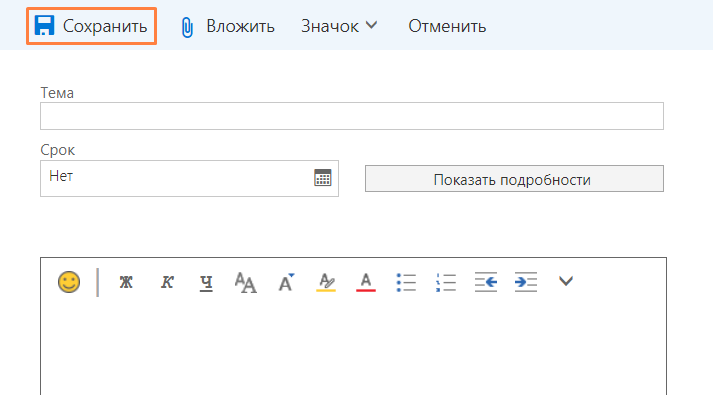This screenshot has height=395, width=713.
Task: Click the paperclip Вложить icon
Action: coord(187,27)
